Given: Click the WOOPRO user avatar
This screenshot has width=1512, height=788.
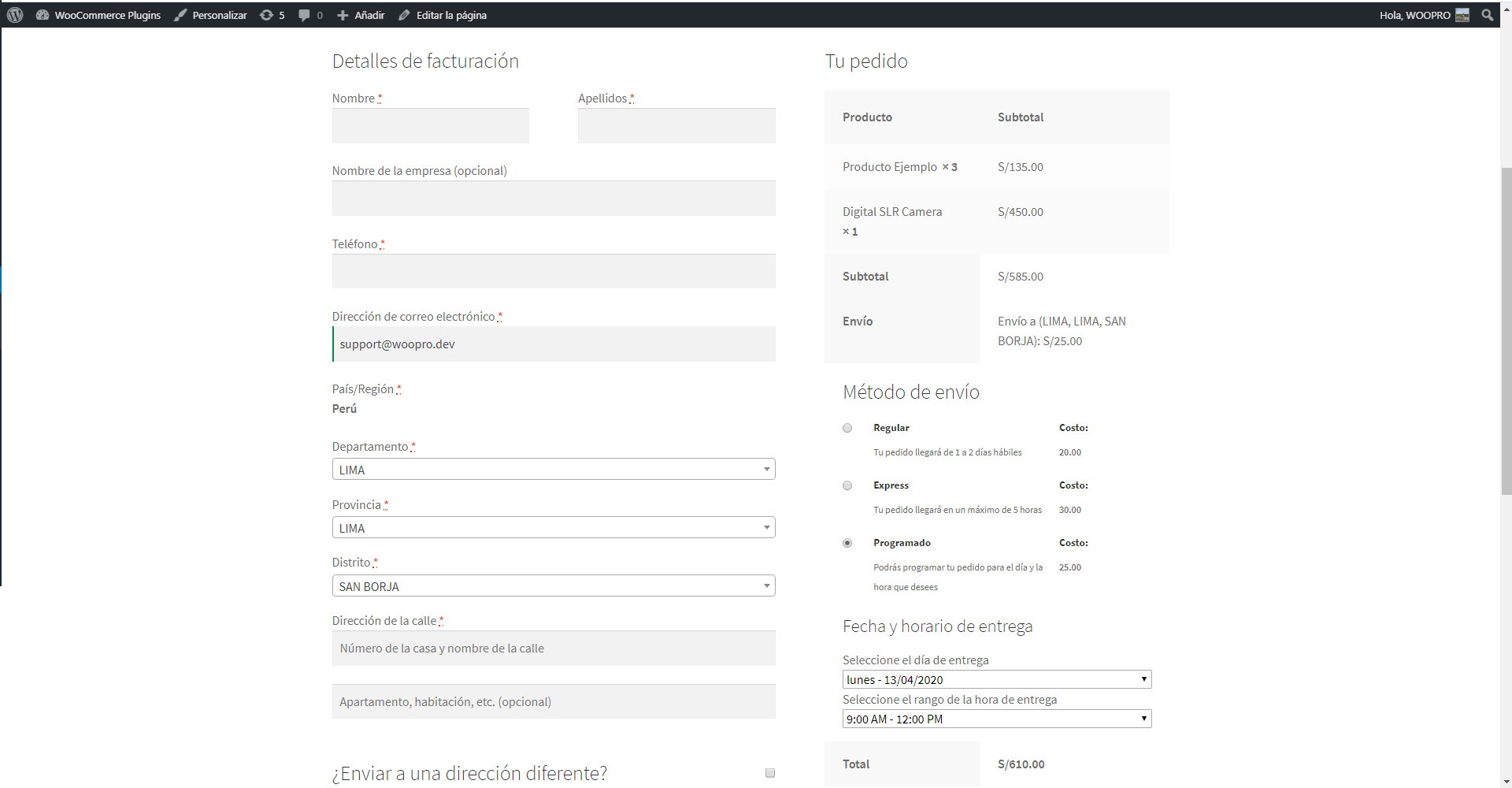Looking at the screenshot, I should click(1462, 15).
